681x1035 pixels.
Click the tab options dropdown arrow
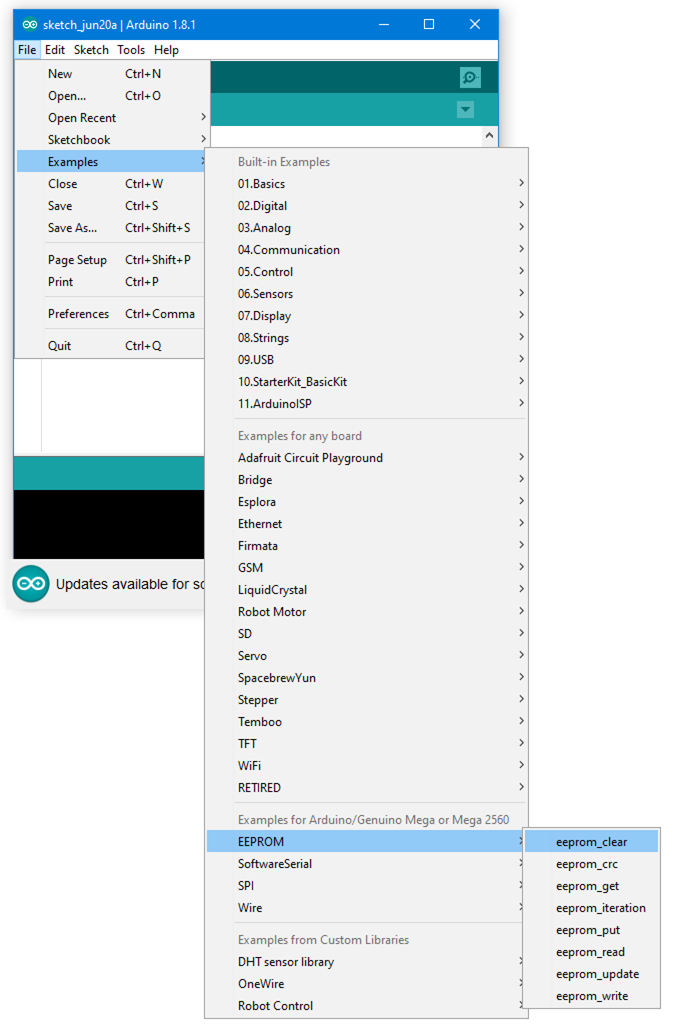point(465,110)
